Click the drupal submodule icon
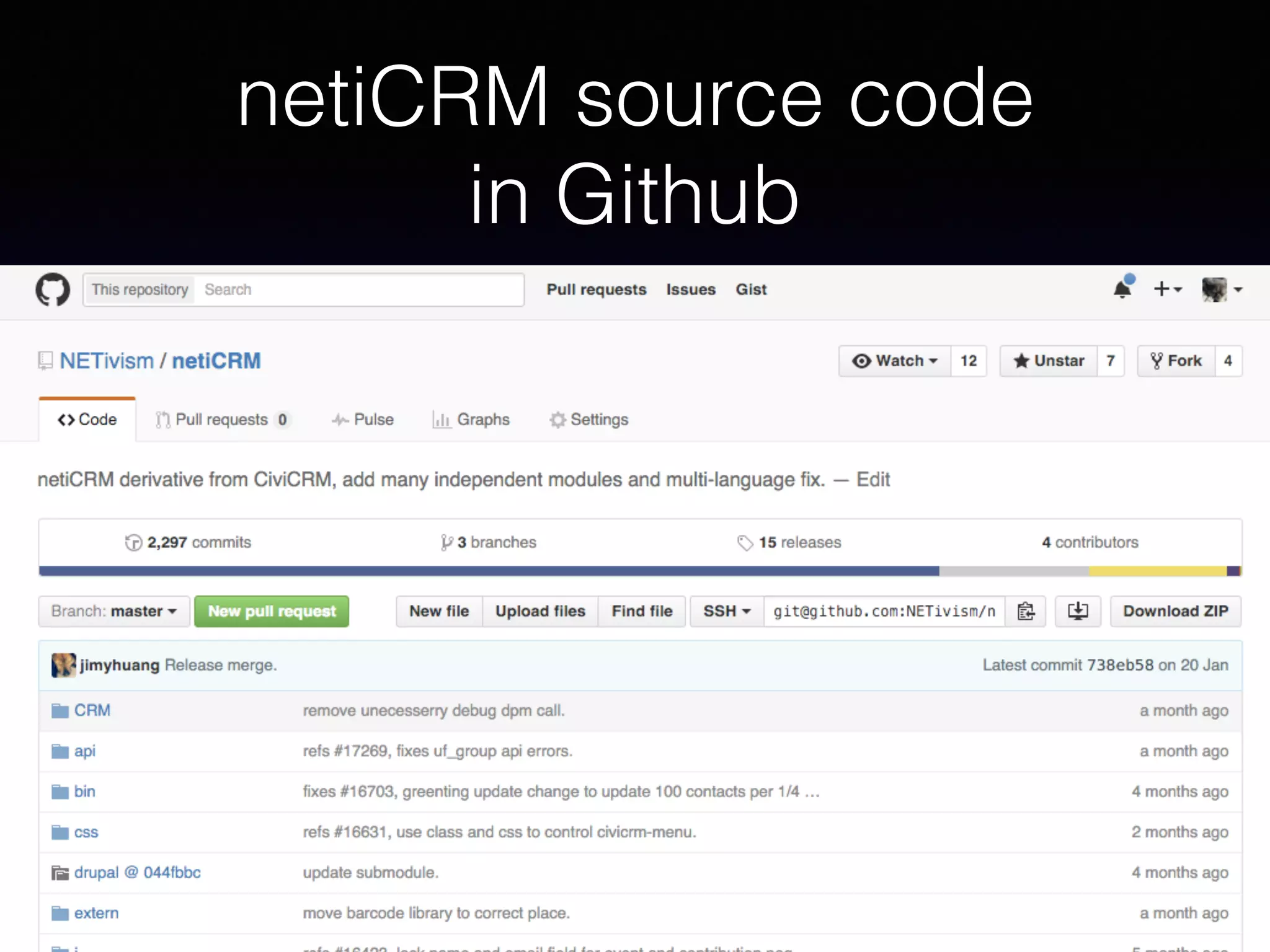The width and height of the screenshot is (1270, 952). pos(60,873)
